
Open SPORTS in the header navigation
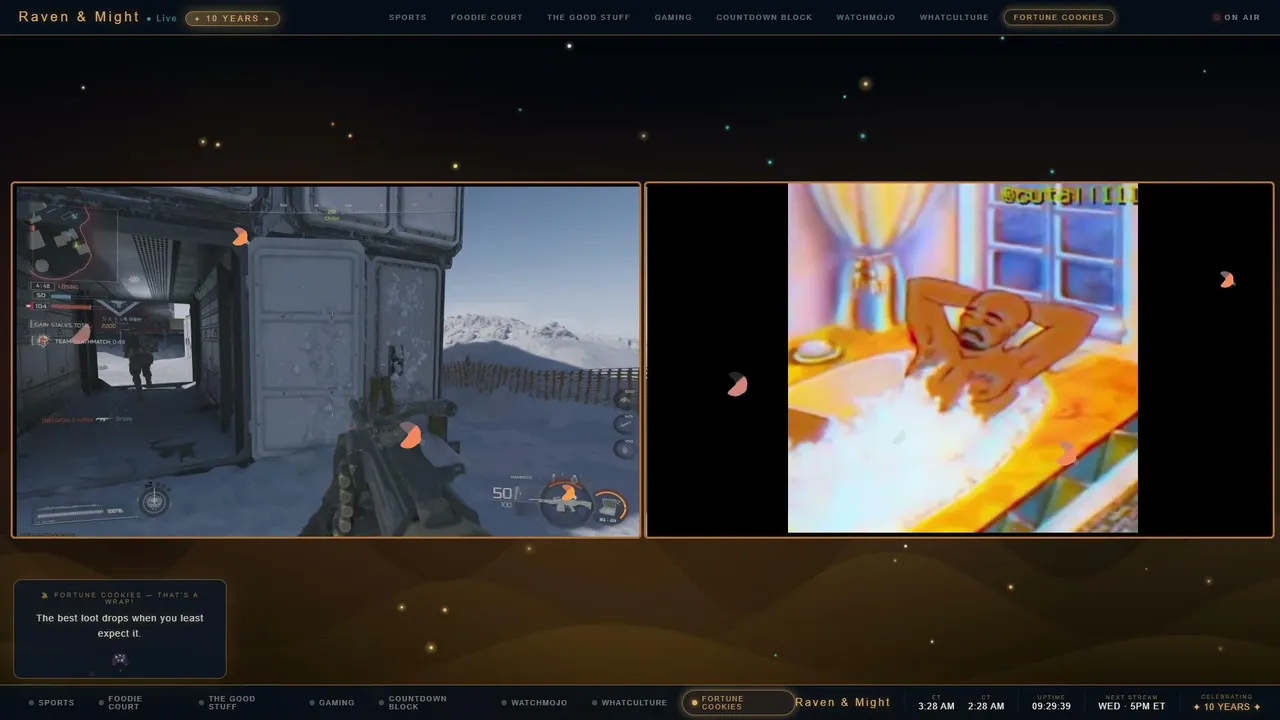(408, 17)
